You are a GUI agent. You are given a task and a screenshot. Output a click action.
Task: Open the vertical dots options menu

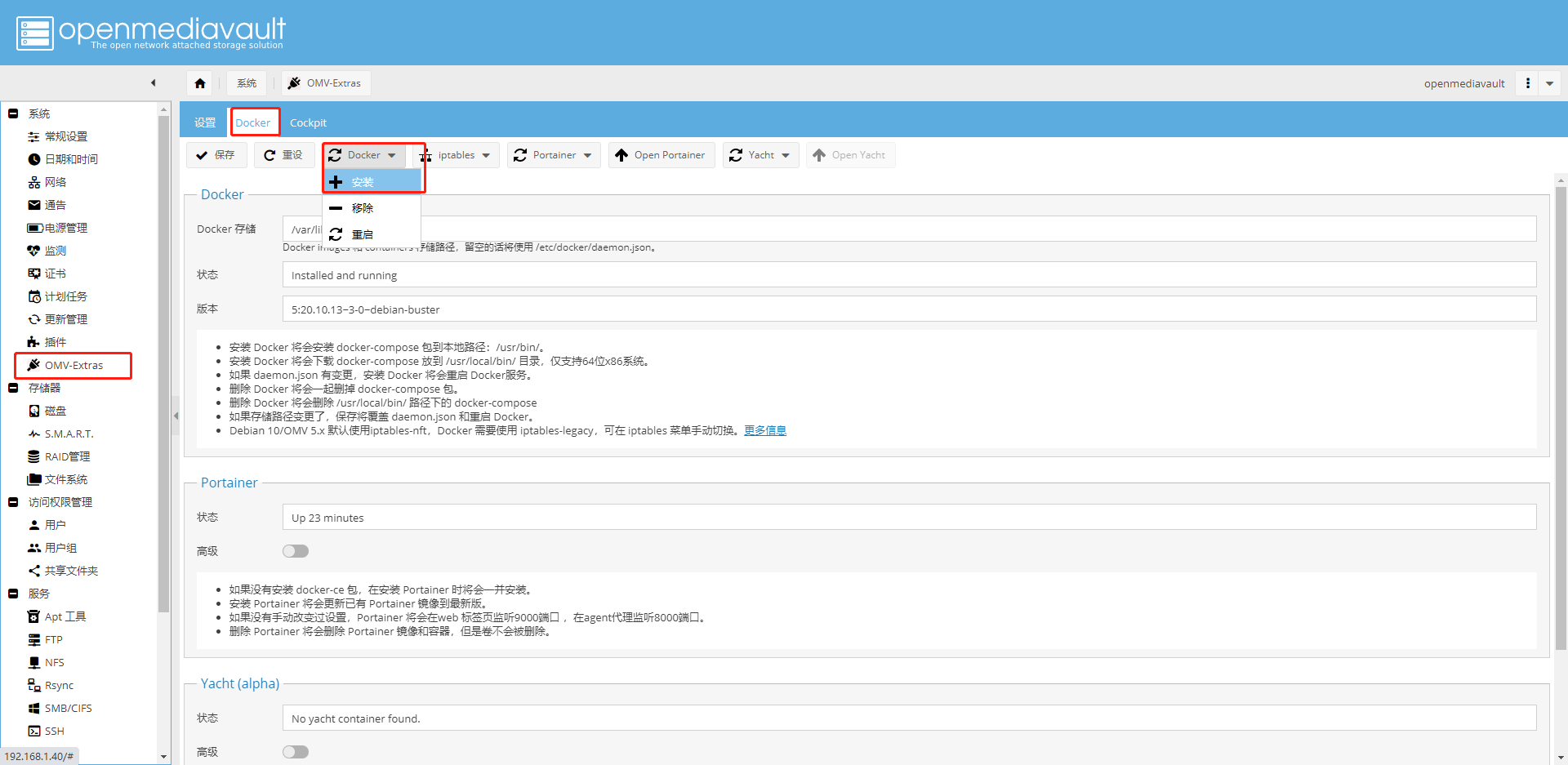pyautogui.click(x=1528, y=83)
